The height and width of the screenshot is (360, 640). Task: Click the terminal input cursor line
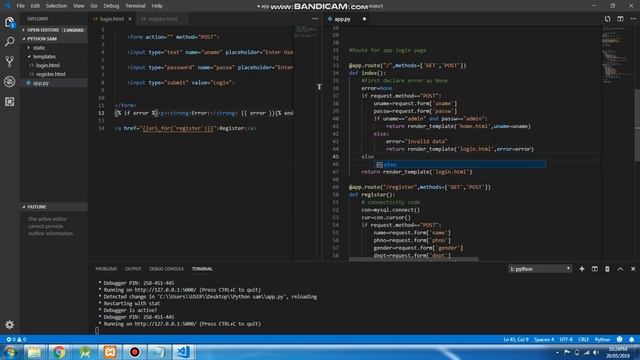(97, 330)
